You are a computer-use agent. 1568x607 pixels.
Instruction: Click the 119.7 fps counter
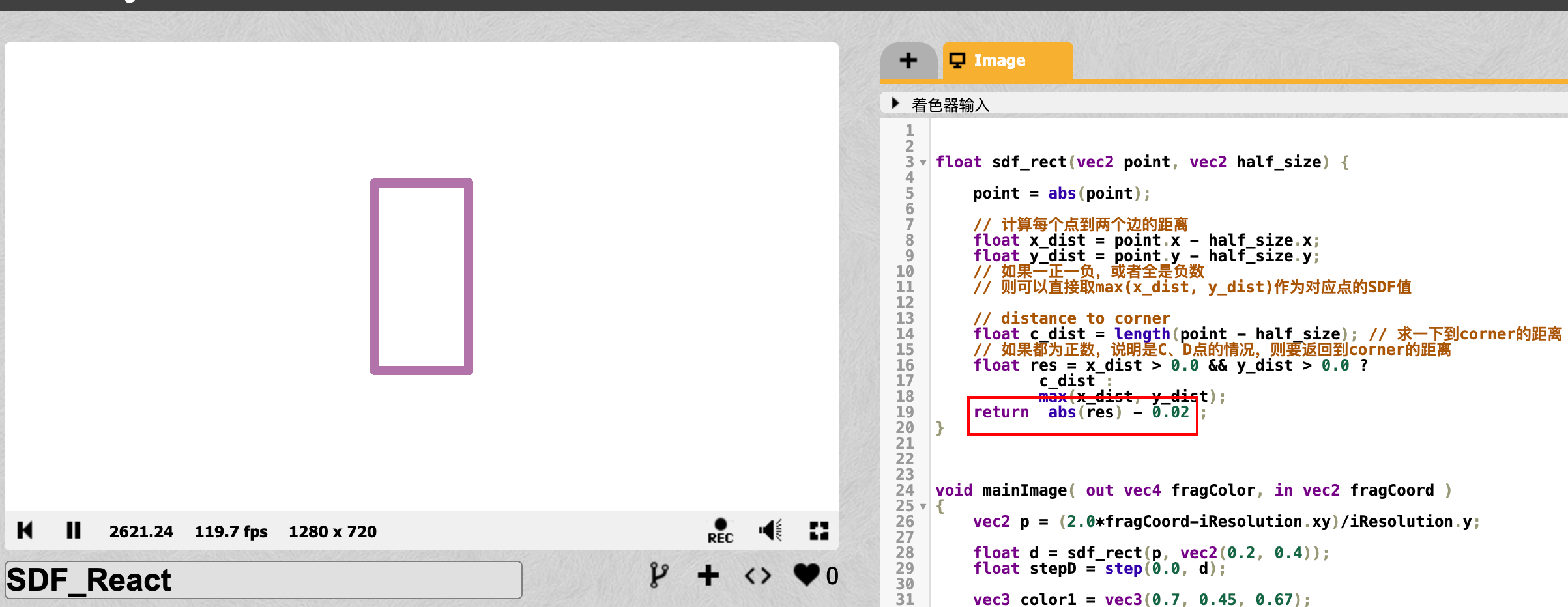(x=231, y=531)
